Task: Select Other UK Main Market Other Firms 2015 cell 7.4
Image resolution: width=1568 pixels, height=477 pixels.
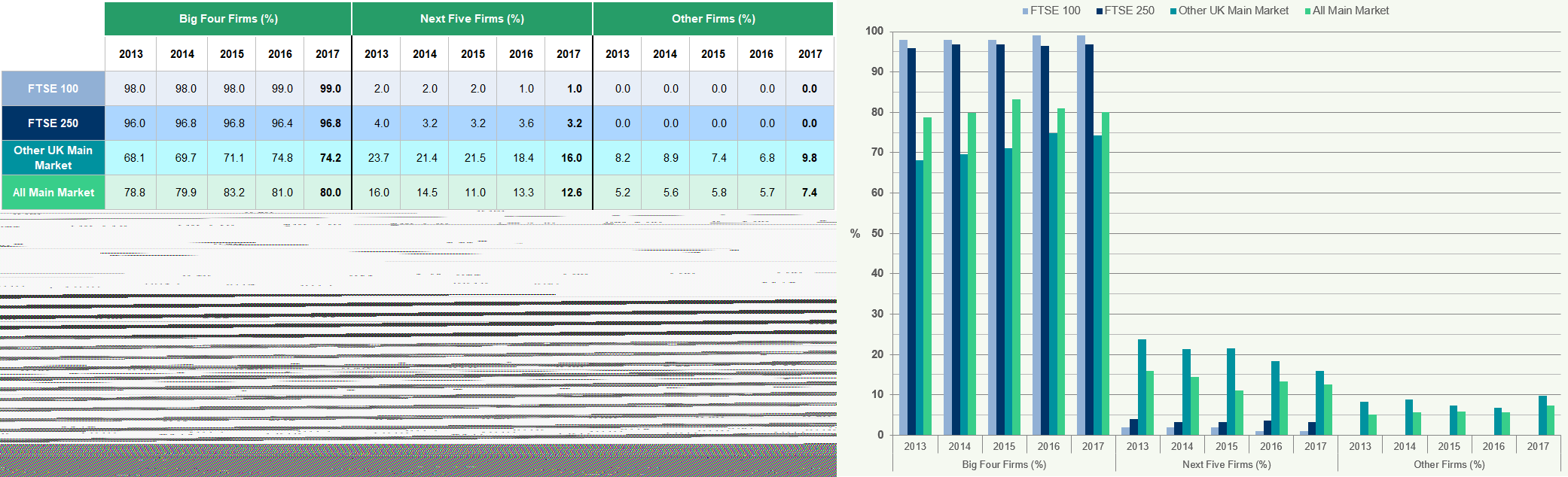Action: pyautogui.click(x=713, y=158)
